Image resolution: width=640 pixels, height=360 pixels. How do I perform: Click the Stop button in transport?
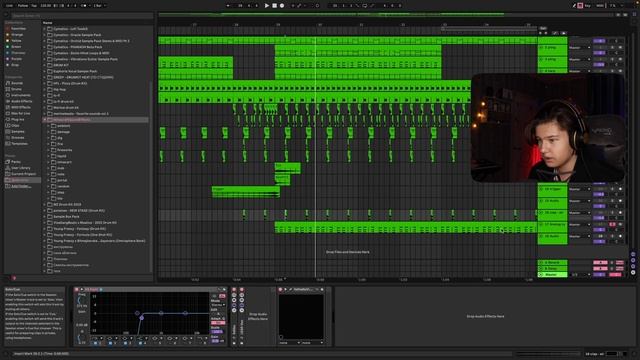[x=274, y=6]
